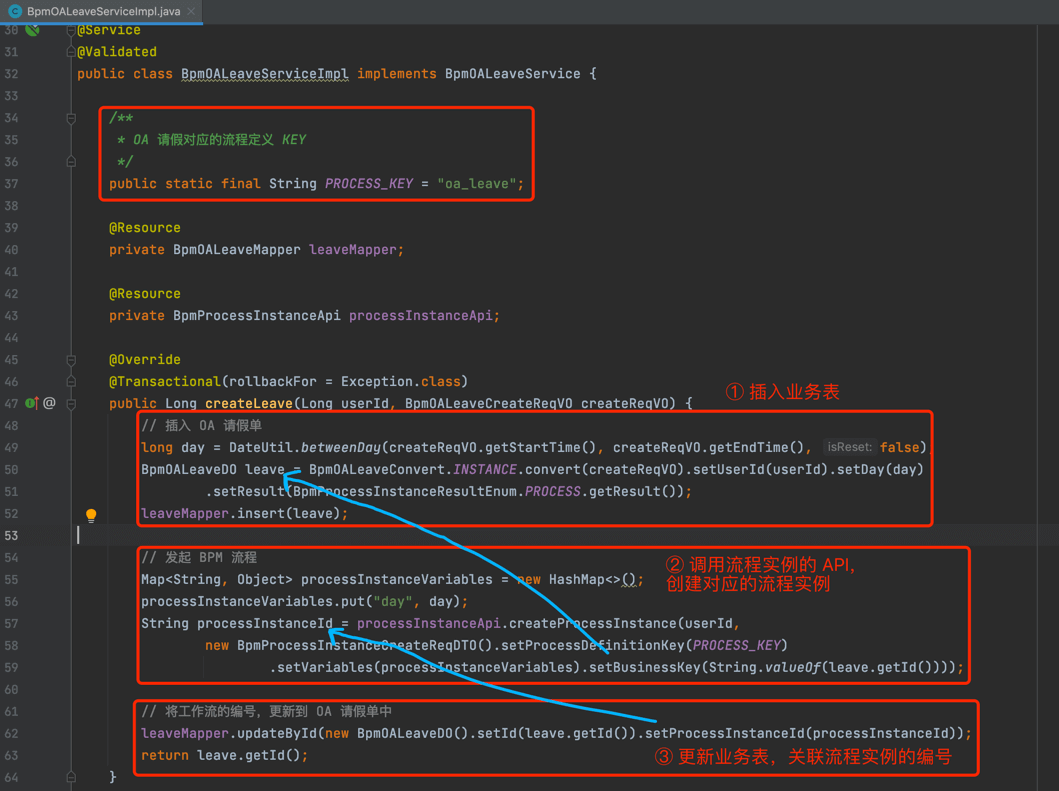Click the yellow lightbulb quick-fix icon
This screenshot has height=791, width=1059.
point(91,515)
